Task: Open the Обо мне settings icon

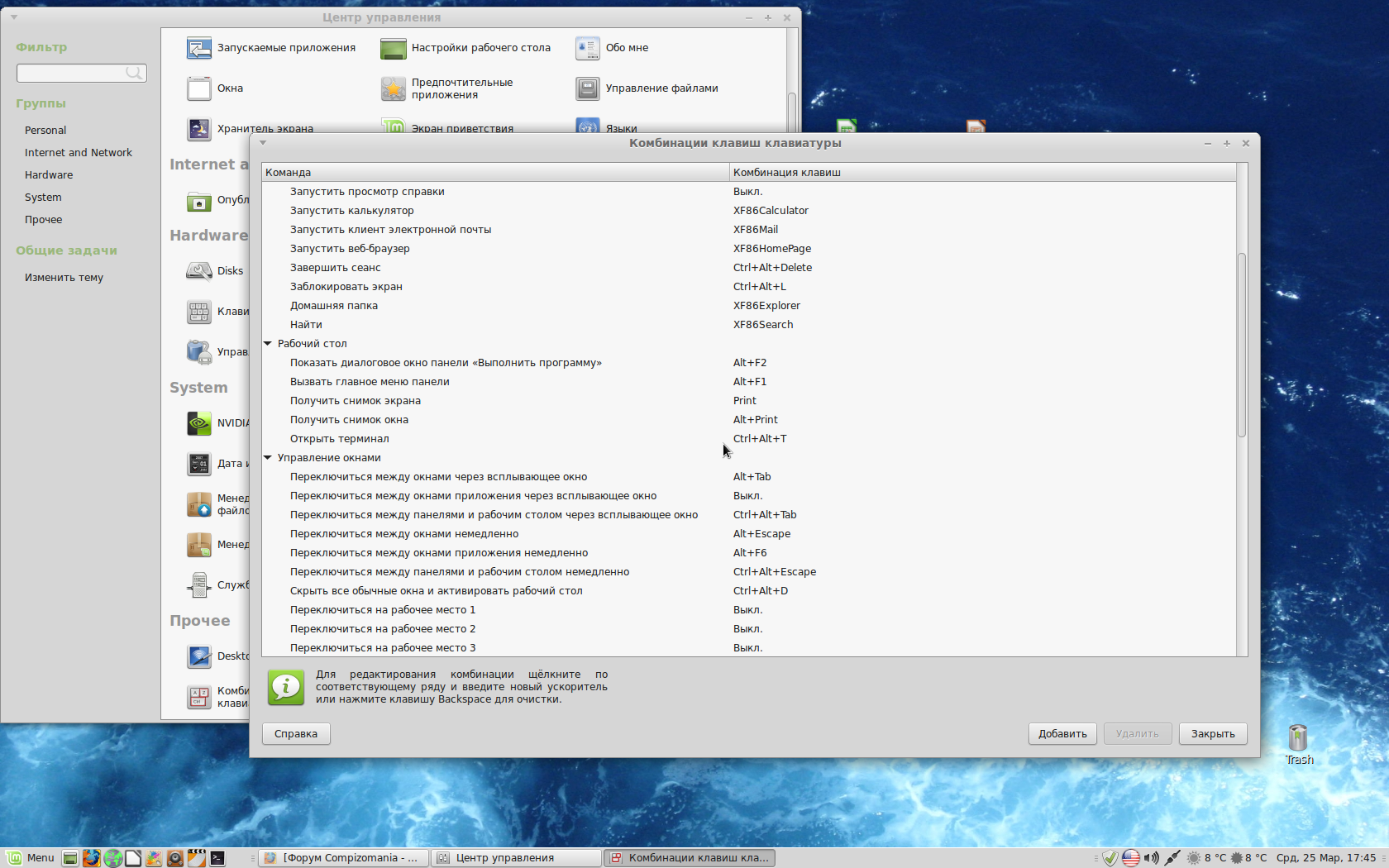Action: coord(588,48)
